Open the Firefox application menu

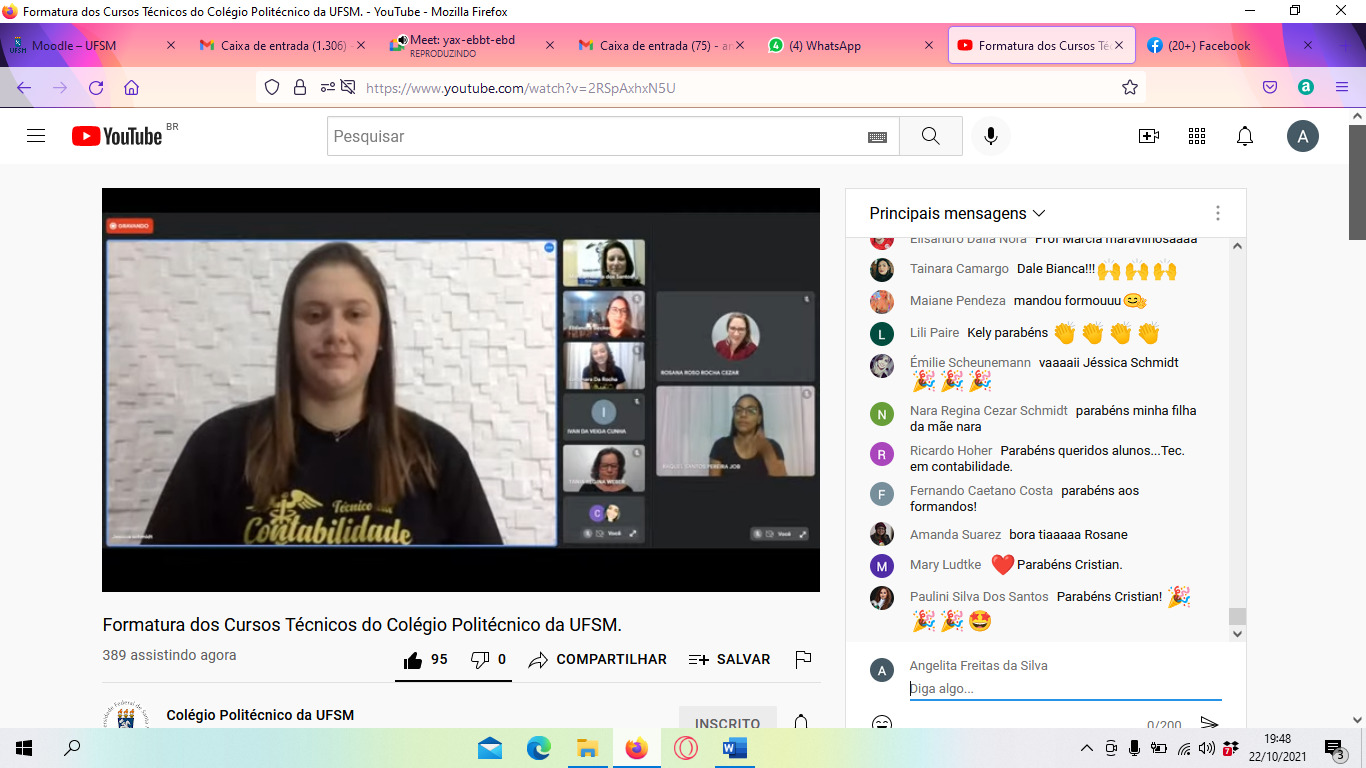1342,87
